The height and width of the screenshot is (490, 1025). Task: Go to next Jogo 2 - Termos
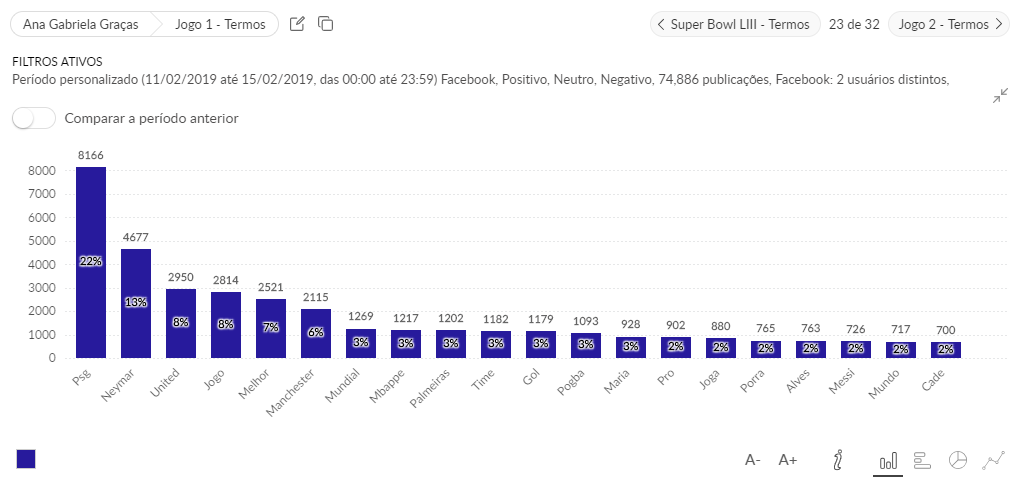coord(950,24)
